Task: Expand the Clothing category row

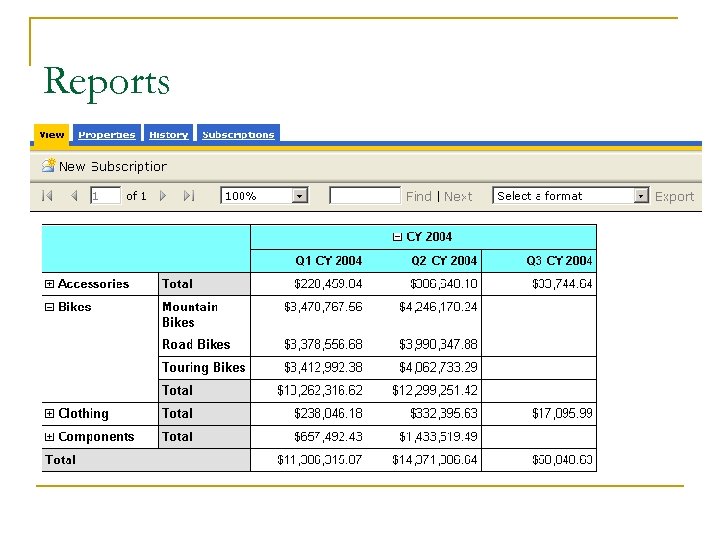Action: 49,413
